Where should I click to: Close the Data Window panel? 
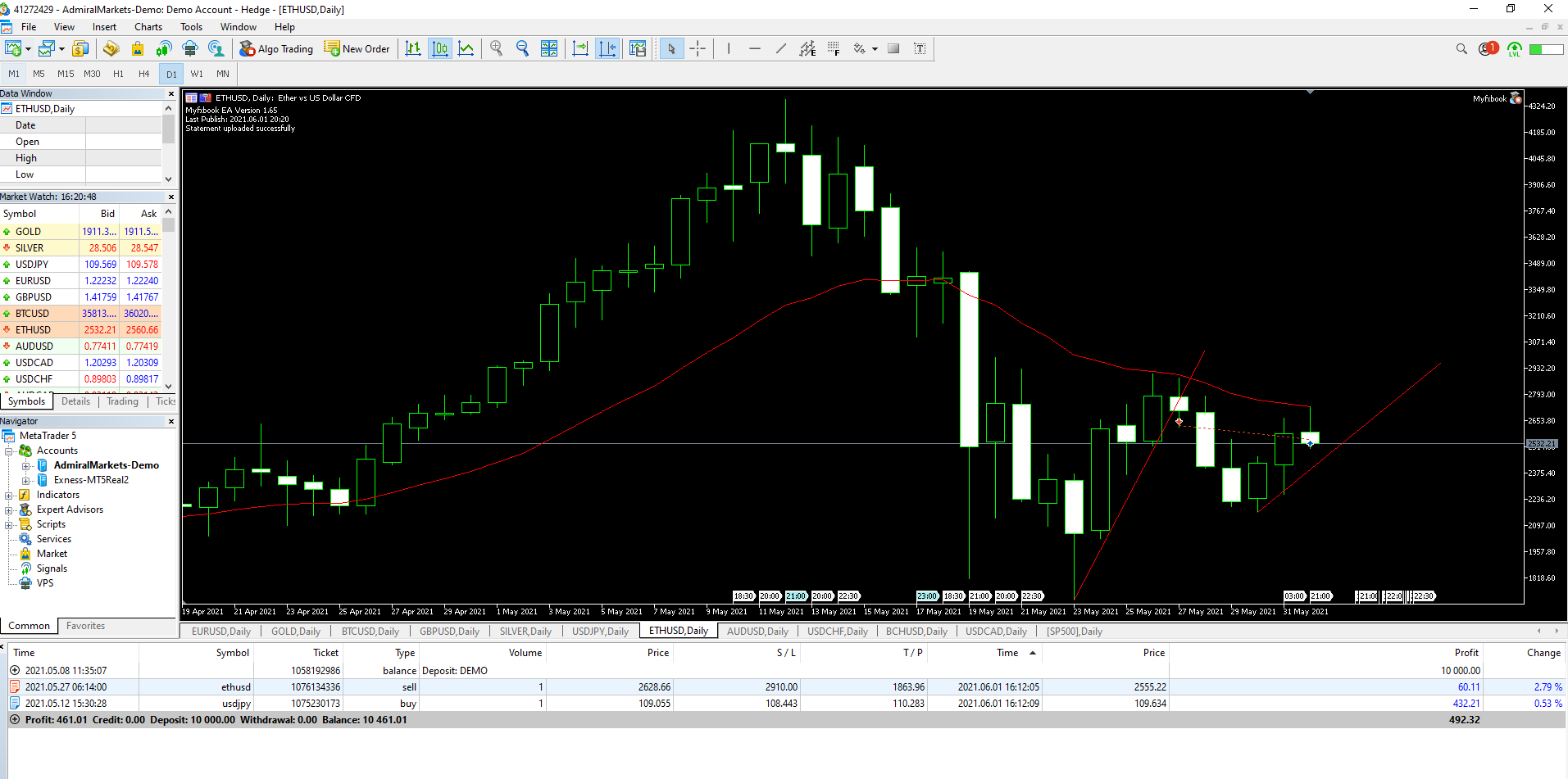pyautogui.click(x=171, y=93)
